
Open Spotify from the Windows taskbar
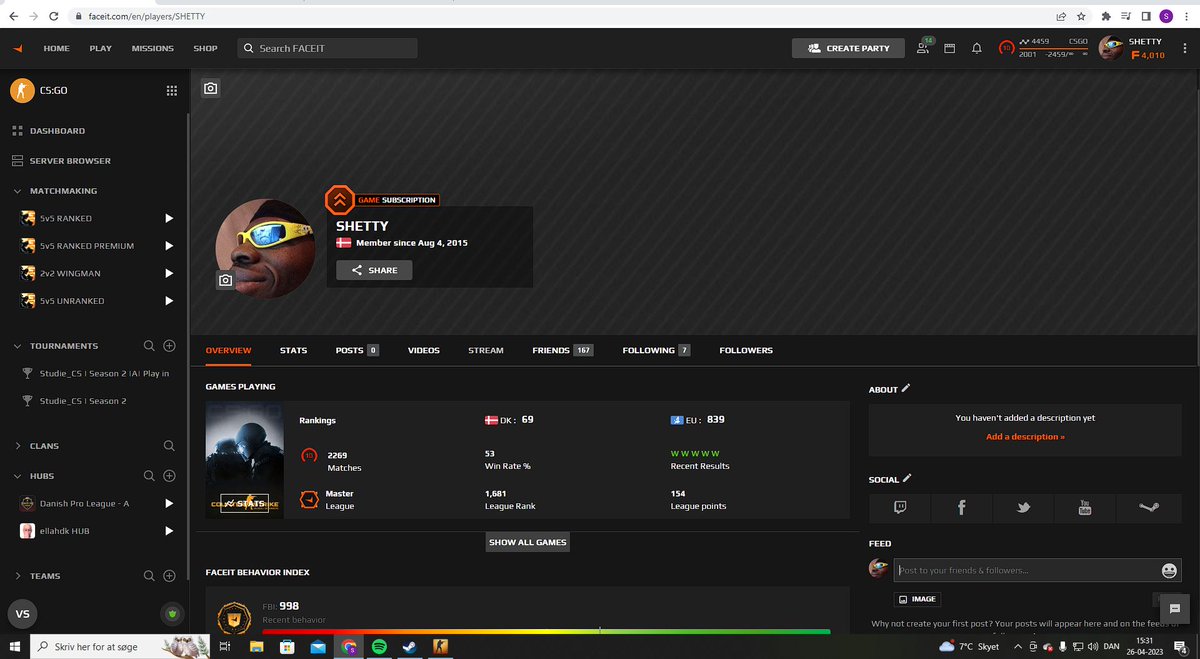[x=379, y=647]
